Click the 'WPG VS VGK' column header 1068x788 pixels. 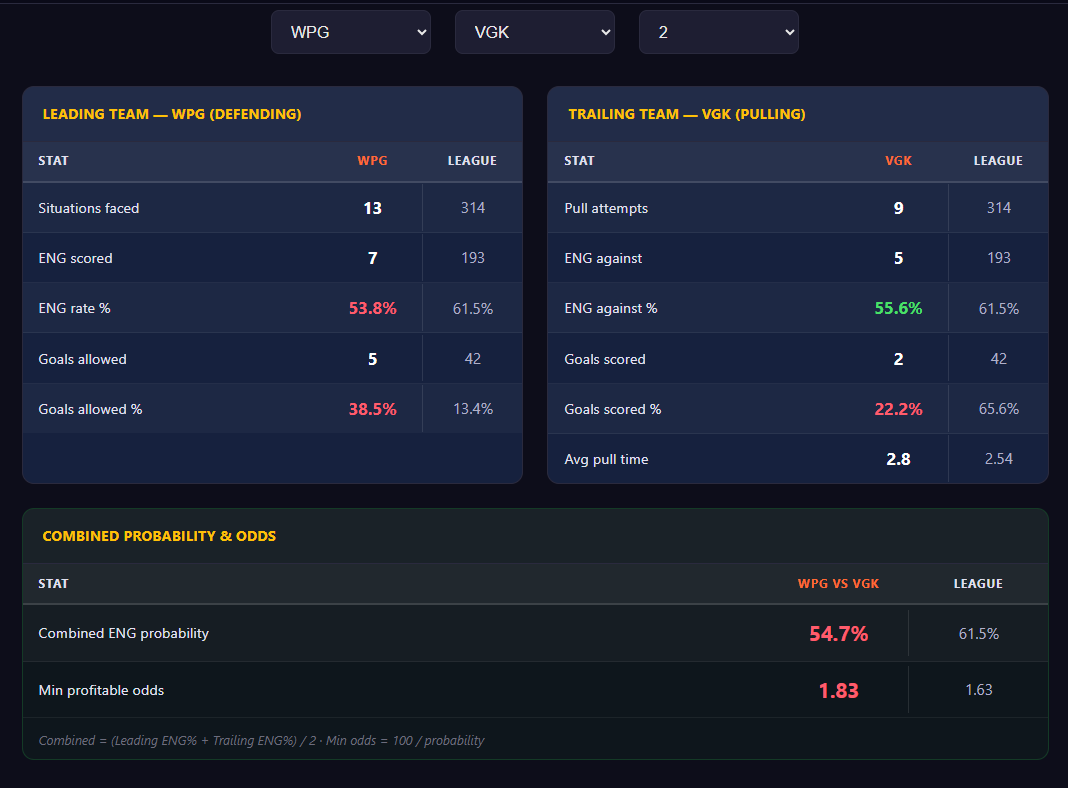coord(838,584)
